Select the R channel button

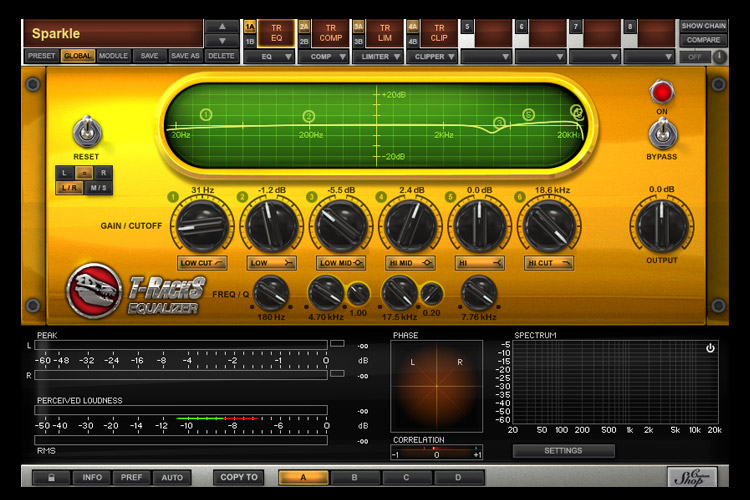pyautogui.click(x=103, y=173)
